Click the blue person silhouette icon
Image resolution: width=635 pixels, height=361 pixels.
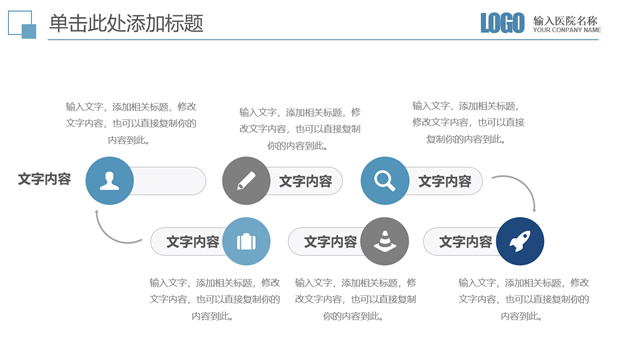[109, 181]
